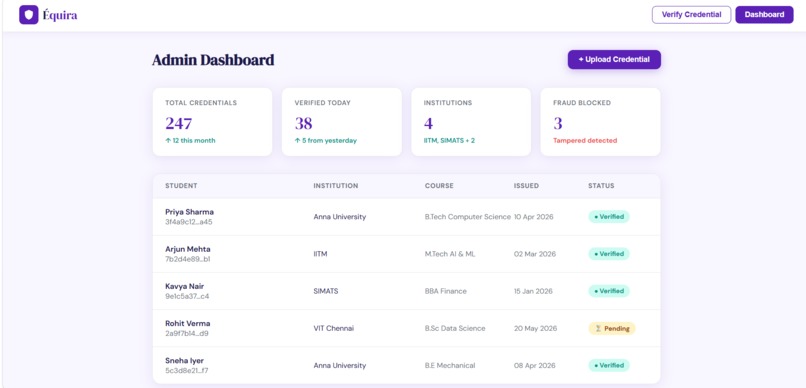Click the Upload Credential button

614,60
